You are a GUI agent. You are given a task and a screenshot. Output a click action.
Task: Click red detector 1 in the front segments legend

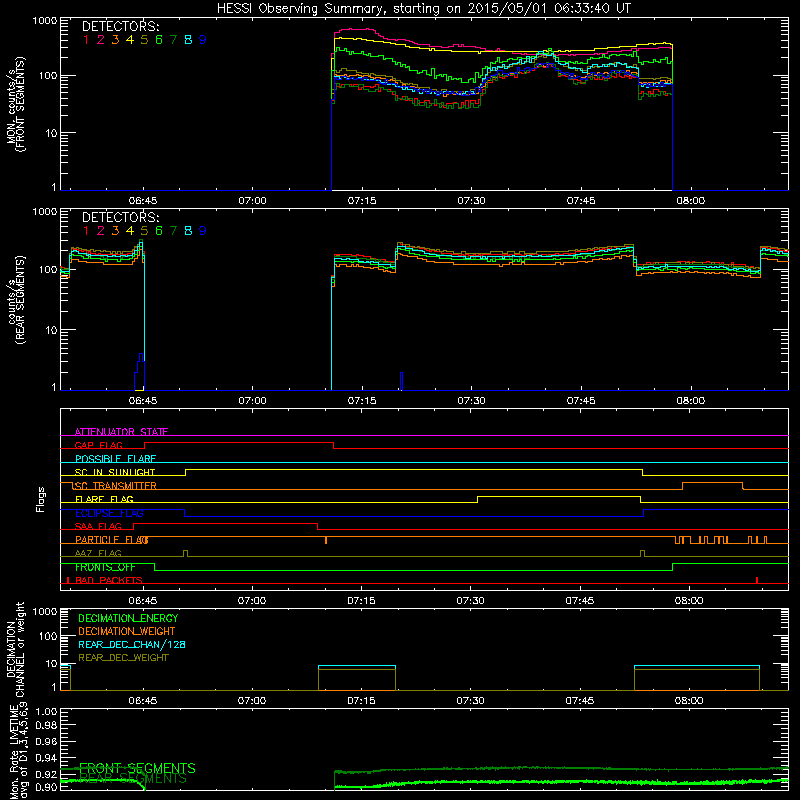[x=86, y=40]
